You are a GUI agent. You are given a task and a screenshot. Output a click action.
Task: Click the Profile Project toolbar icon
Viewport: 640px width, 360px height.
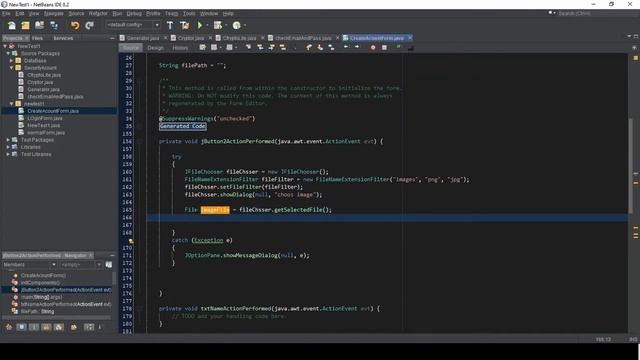click(236, 25)
